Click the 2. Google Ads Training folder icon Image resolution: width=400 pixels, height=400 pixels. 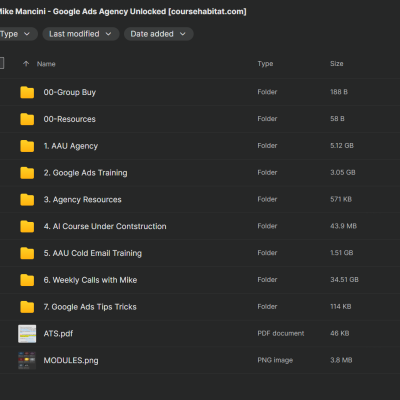[27, 173]
